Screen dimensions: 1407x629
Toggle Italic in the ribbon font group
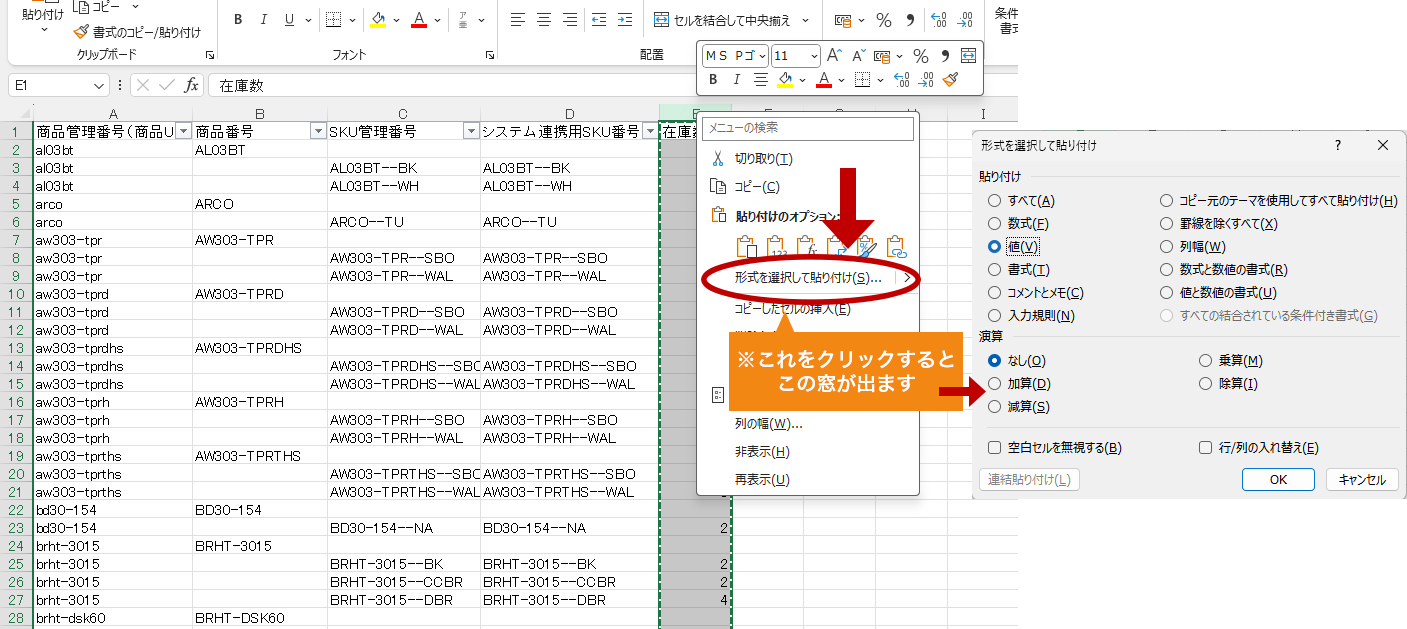(264, 20)
